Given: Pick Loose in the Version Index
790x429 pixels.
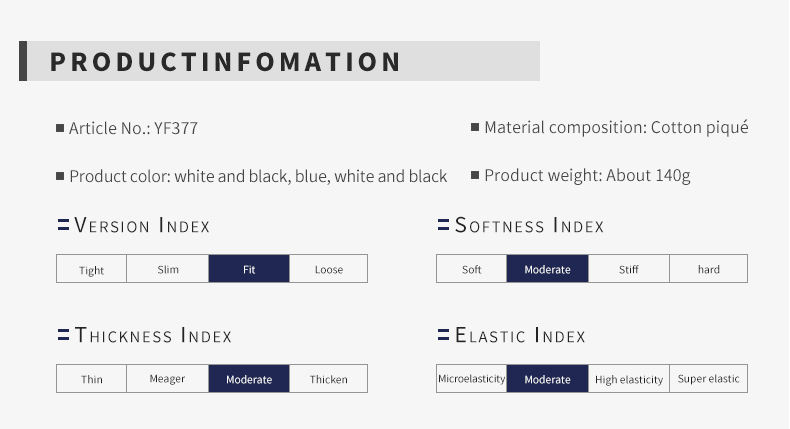Looking at the screenshot, I should (x=328, y=269).
